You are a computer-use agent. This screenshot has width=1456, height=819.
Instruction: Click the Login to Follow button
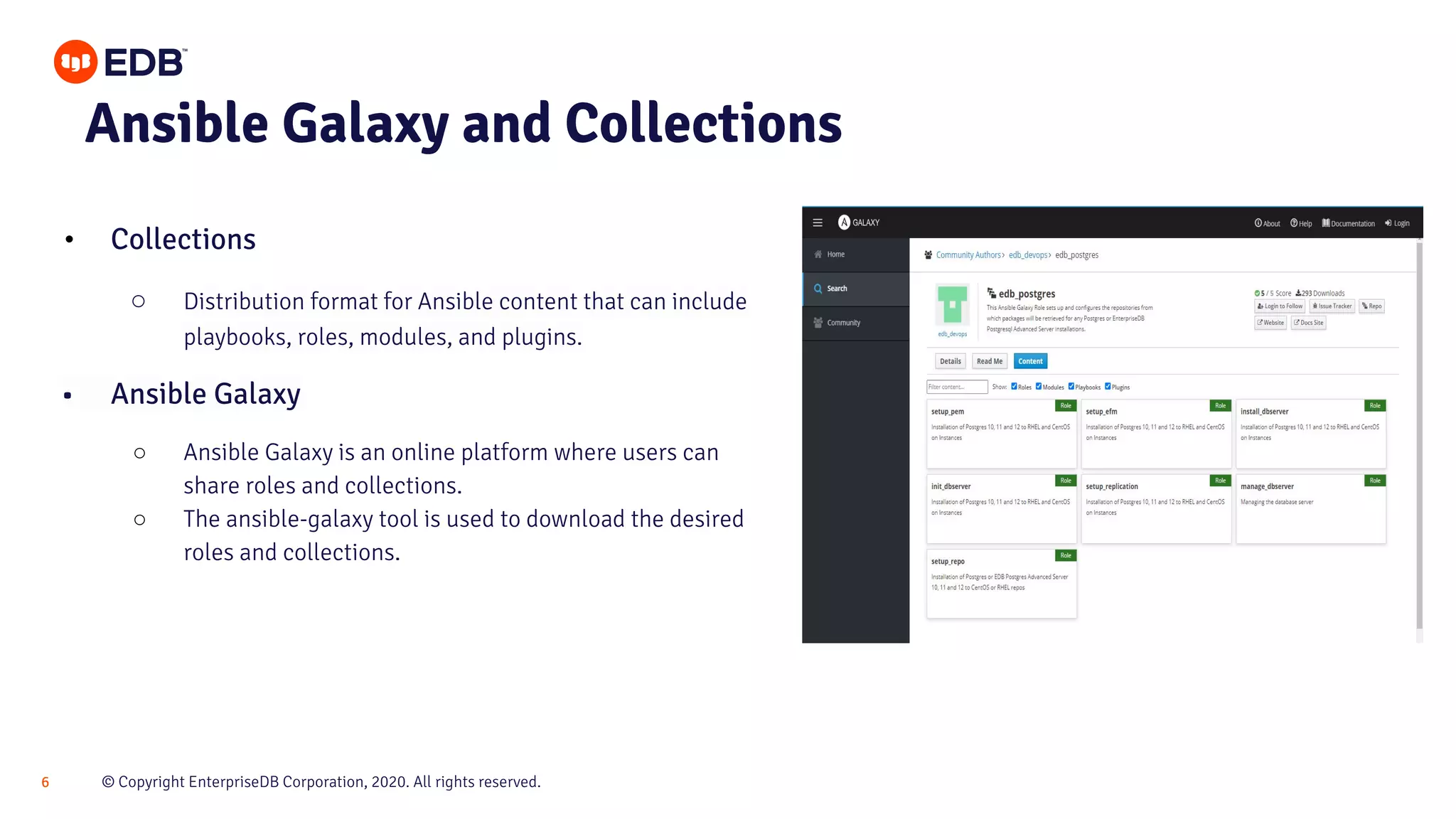pos(1280,306)
